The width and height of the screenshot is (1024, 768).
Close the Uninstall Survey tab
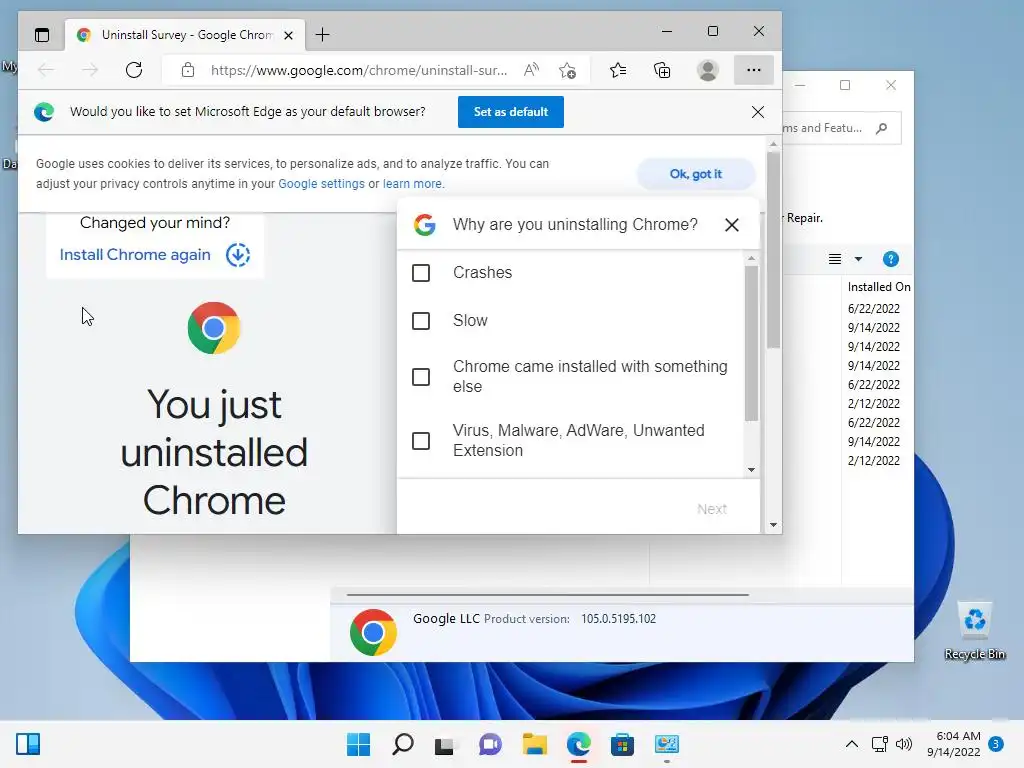(x=289, y=35)
